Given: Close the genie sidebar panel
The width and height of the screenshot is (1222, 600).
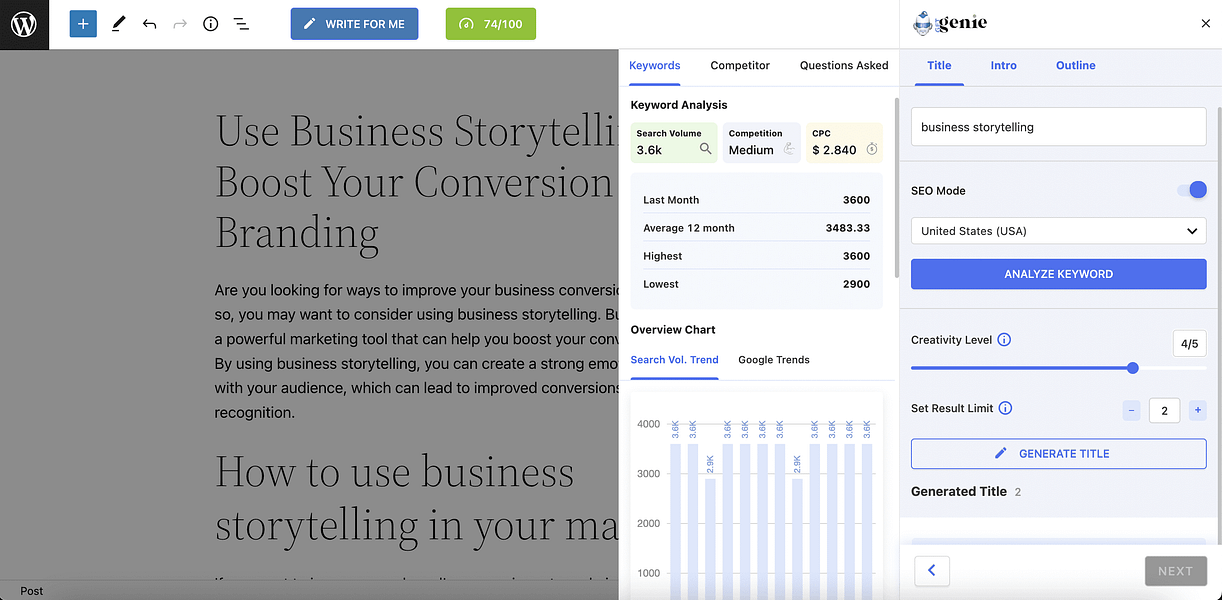Looking at the screenshot, I should [x=1205, y=23].
